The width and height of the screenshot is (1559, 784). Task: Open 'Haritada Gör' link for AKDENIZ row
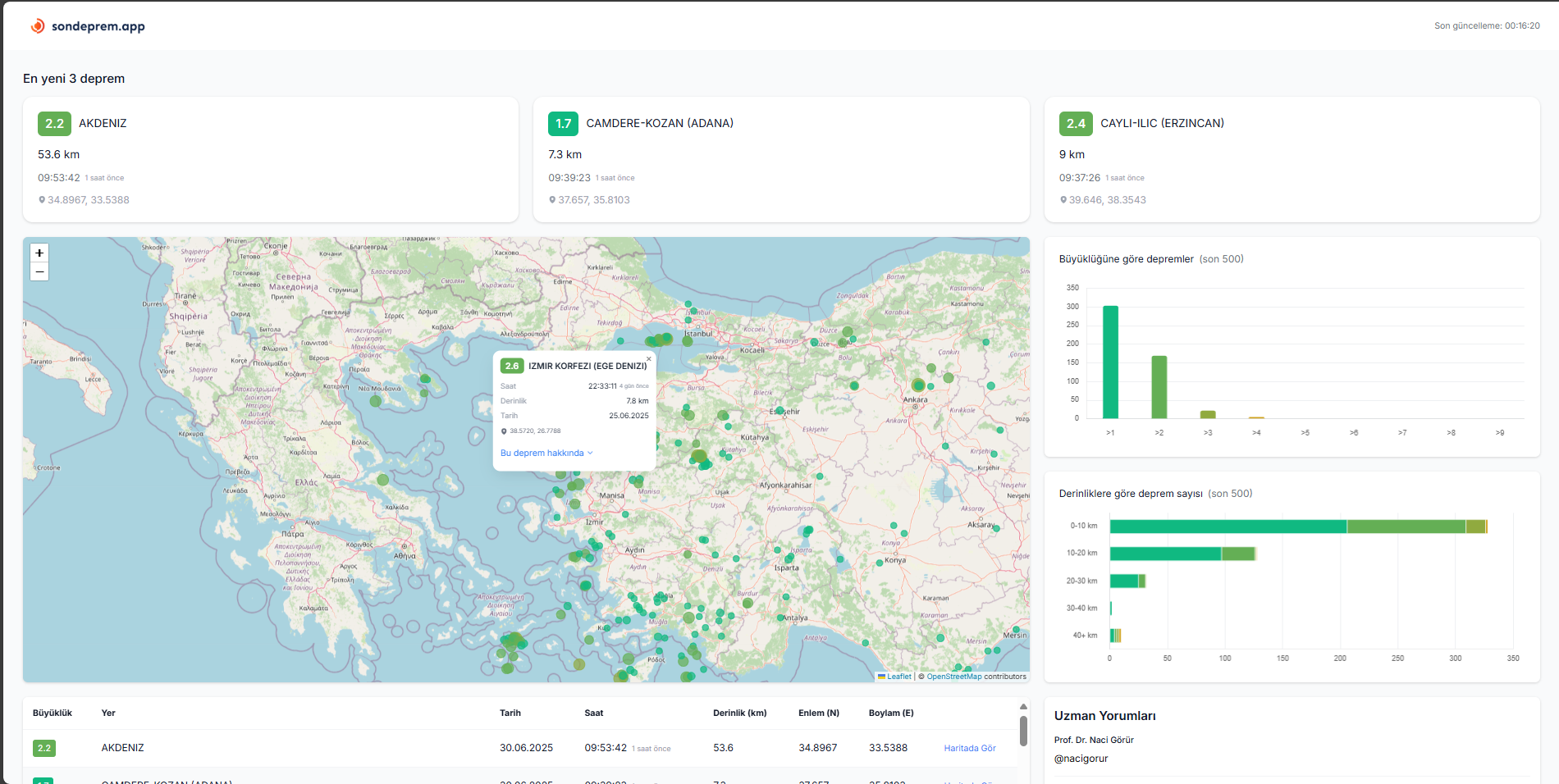(969, 748)
